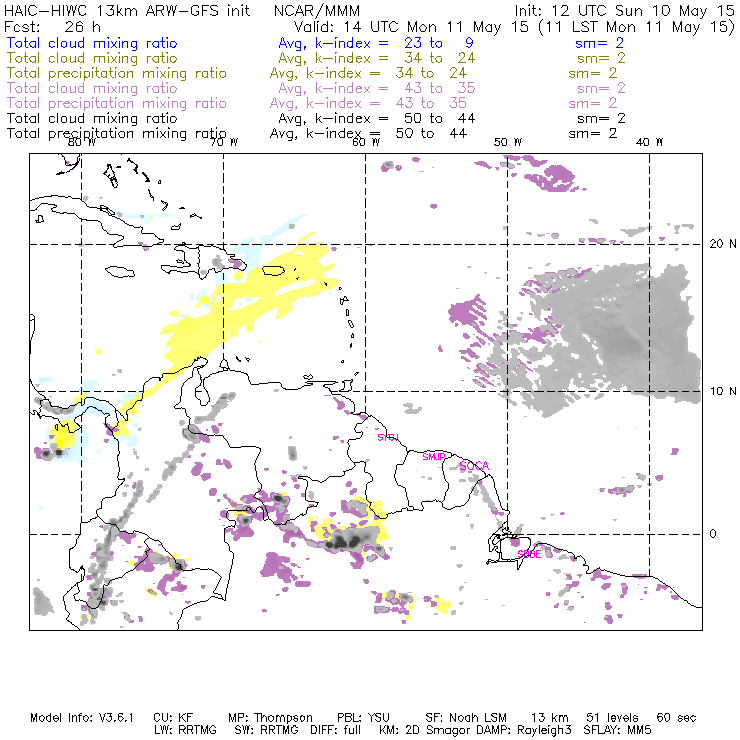
Task: Click the blue "Avg, k-index = 23 to 9" text
Action: tap(376, 43)
